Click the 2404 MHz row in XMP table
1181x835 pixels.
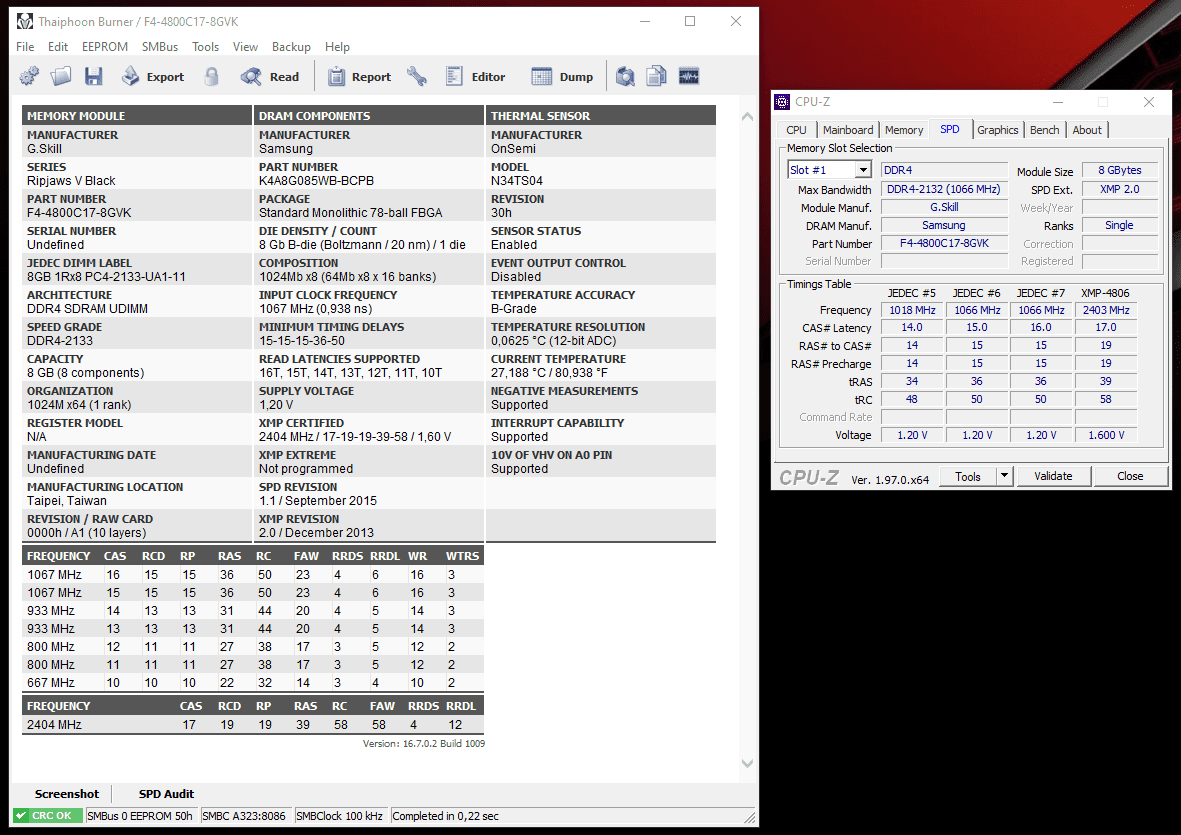pyautogui.click(x=252, y=724)
